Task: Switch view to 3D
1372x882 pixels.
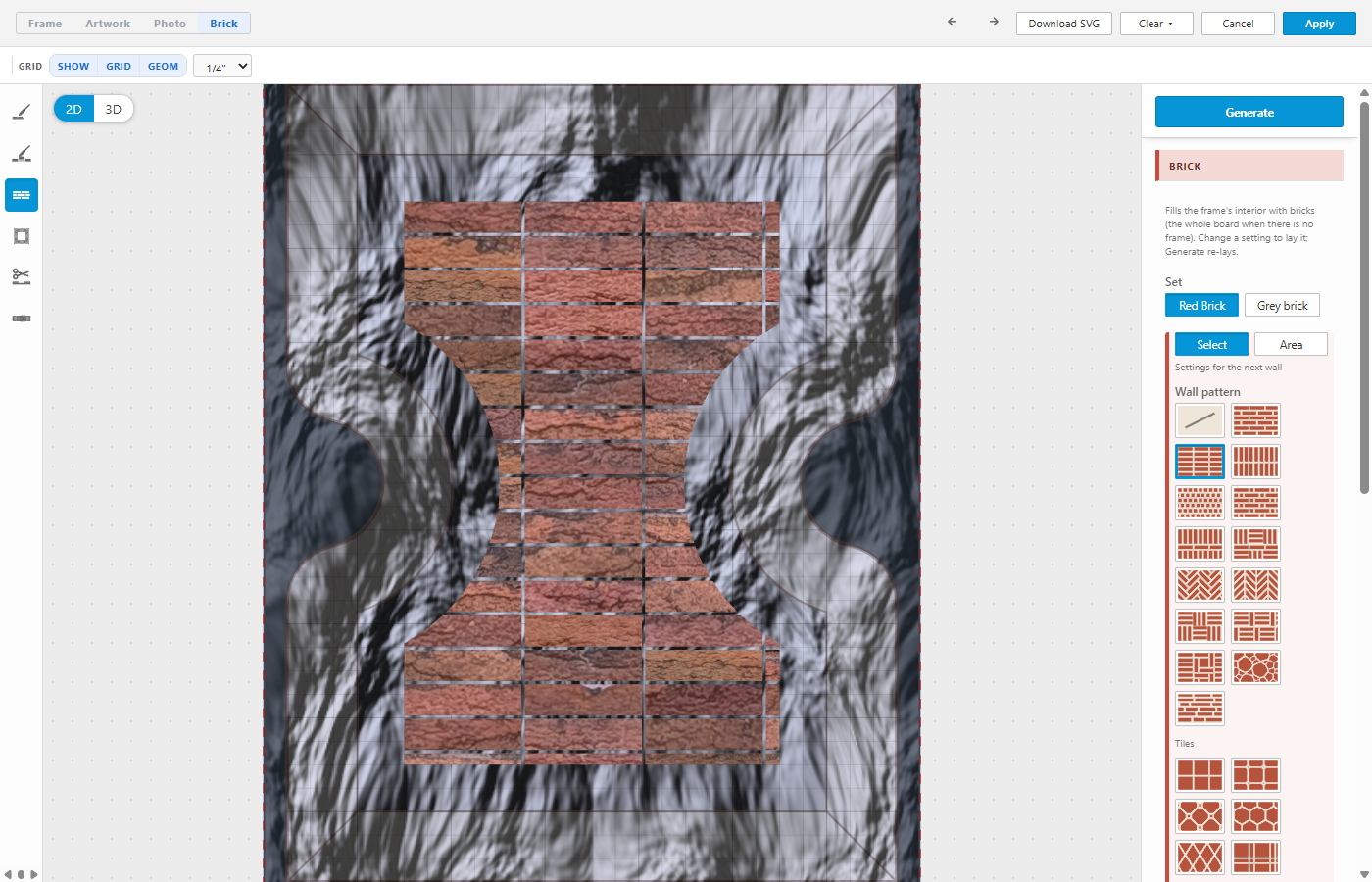Action: click(114, 109)
